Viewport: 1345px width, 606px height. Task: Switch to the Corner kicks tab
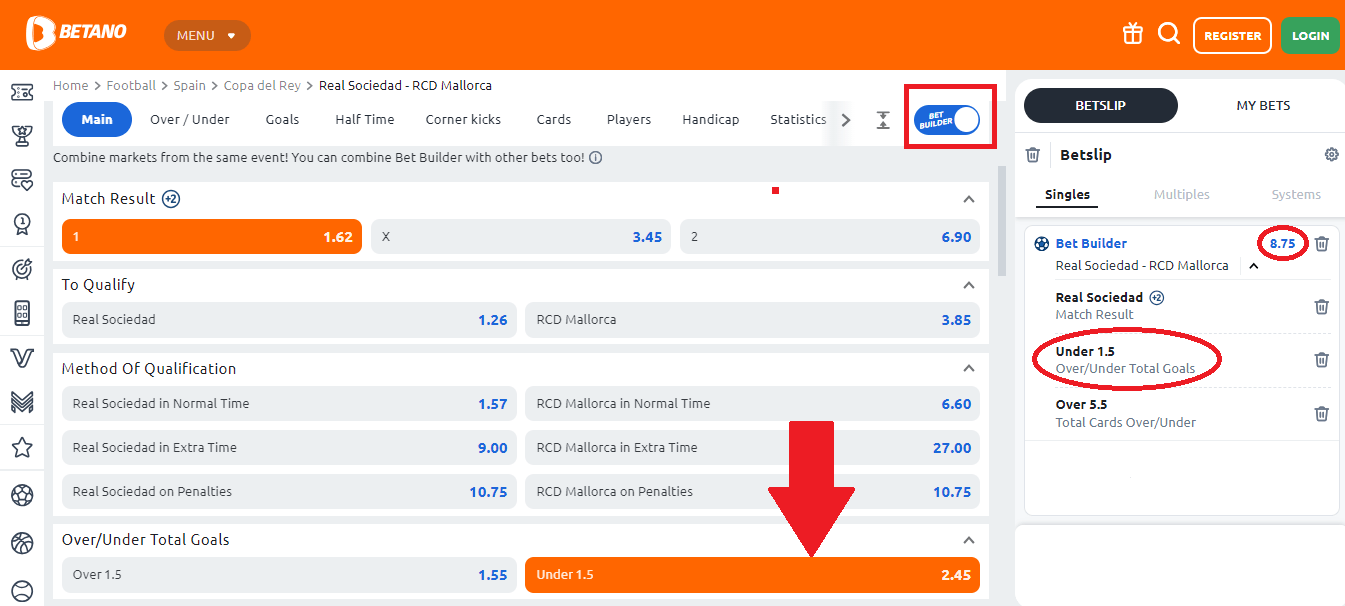tap(463, 119)
